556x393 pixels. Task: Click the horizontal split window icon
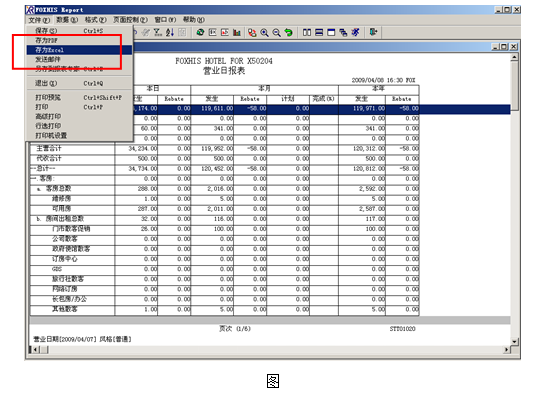[319, 33]
